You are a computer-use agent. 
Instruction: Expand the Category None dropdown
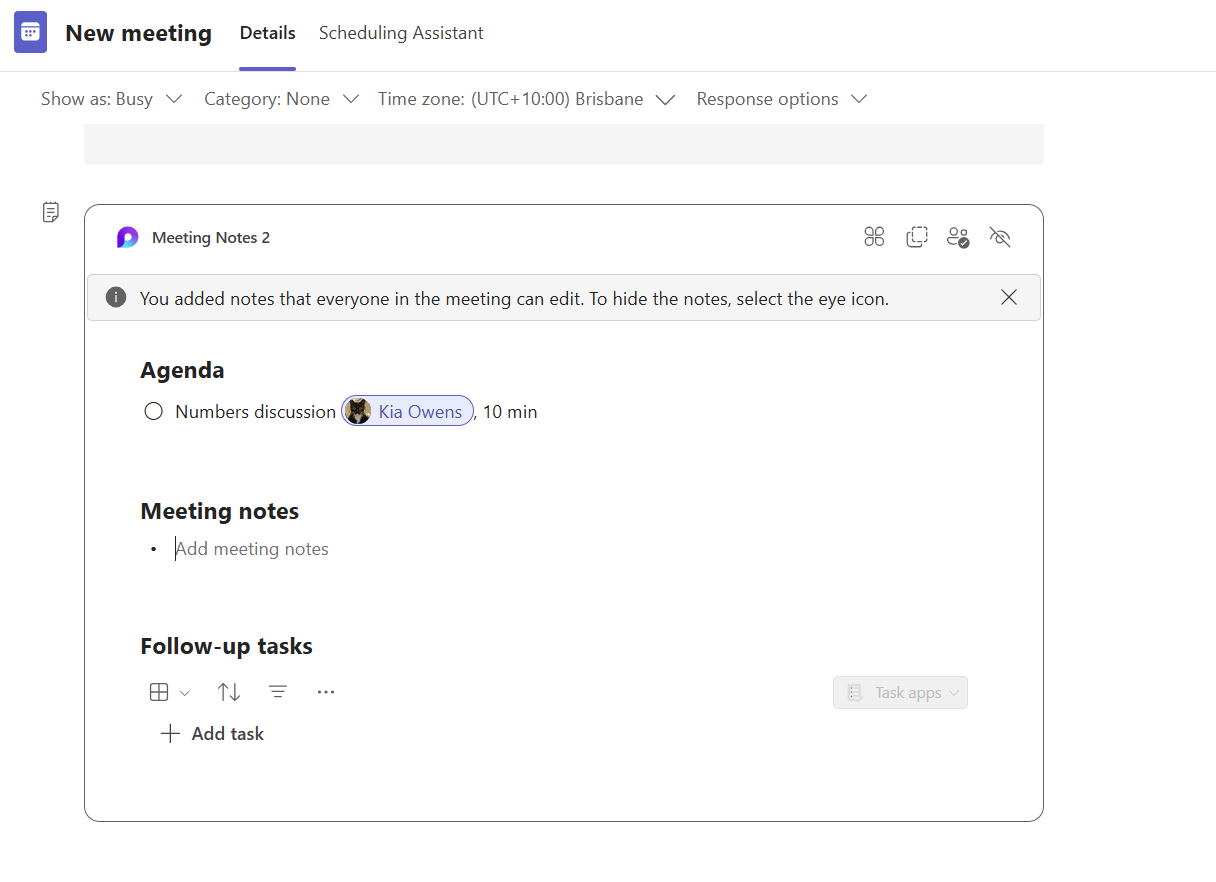click(281, 98)
